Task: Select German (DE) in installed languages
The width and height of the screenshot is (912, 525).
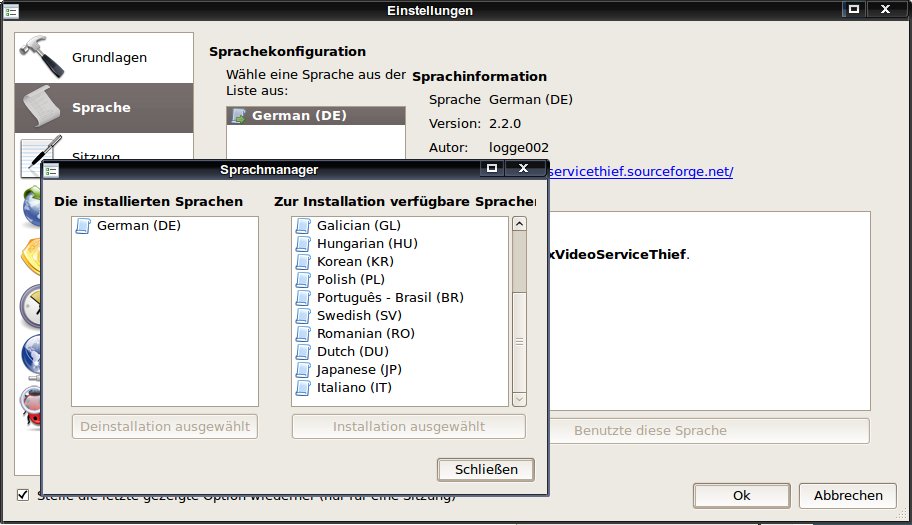Action: pyautogui.click(x=165, y=226)
